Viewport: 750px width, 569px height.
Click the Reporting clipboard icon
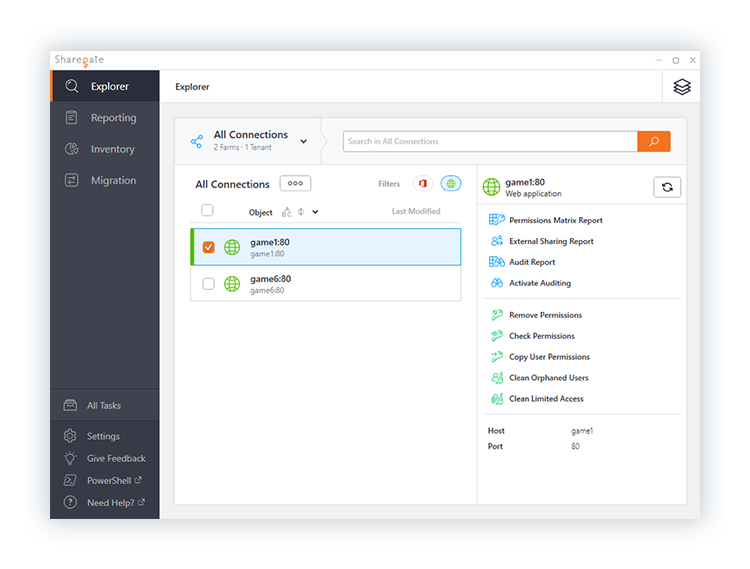pos(71,117)
